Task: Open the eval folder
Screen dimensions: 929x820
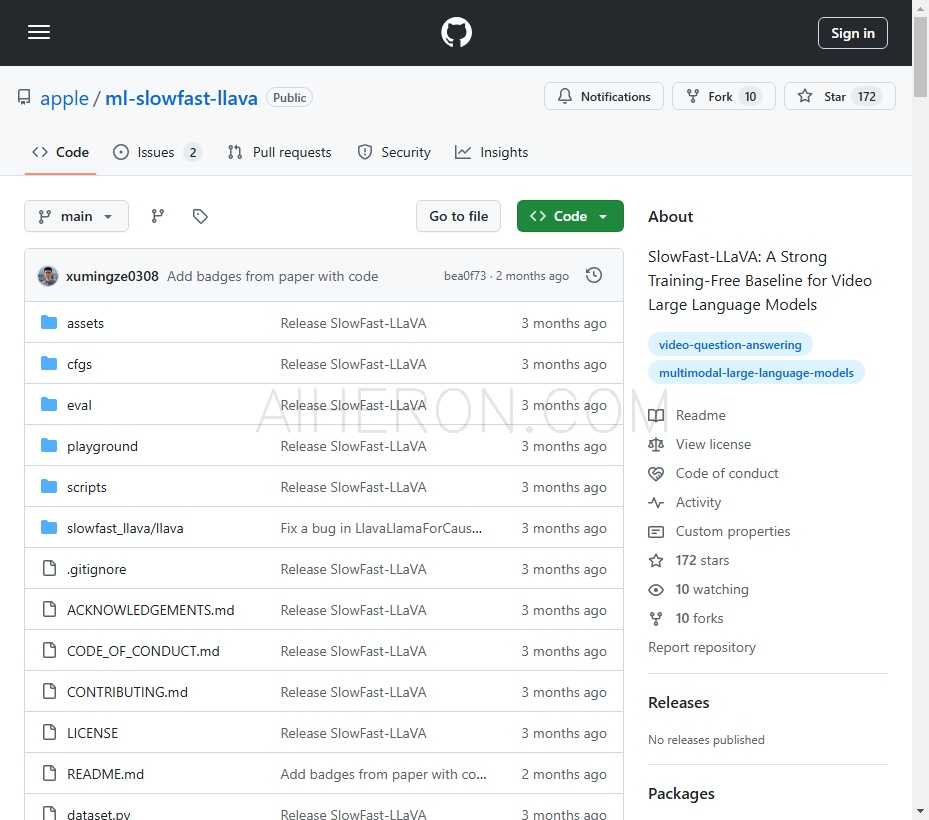Action: [79, 405]
